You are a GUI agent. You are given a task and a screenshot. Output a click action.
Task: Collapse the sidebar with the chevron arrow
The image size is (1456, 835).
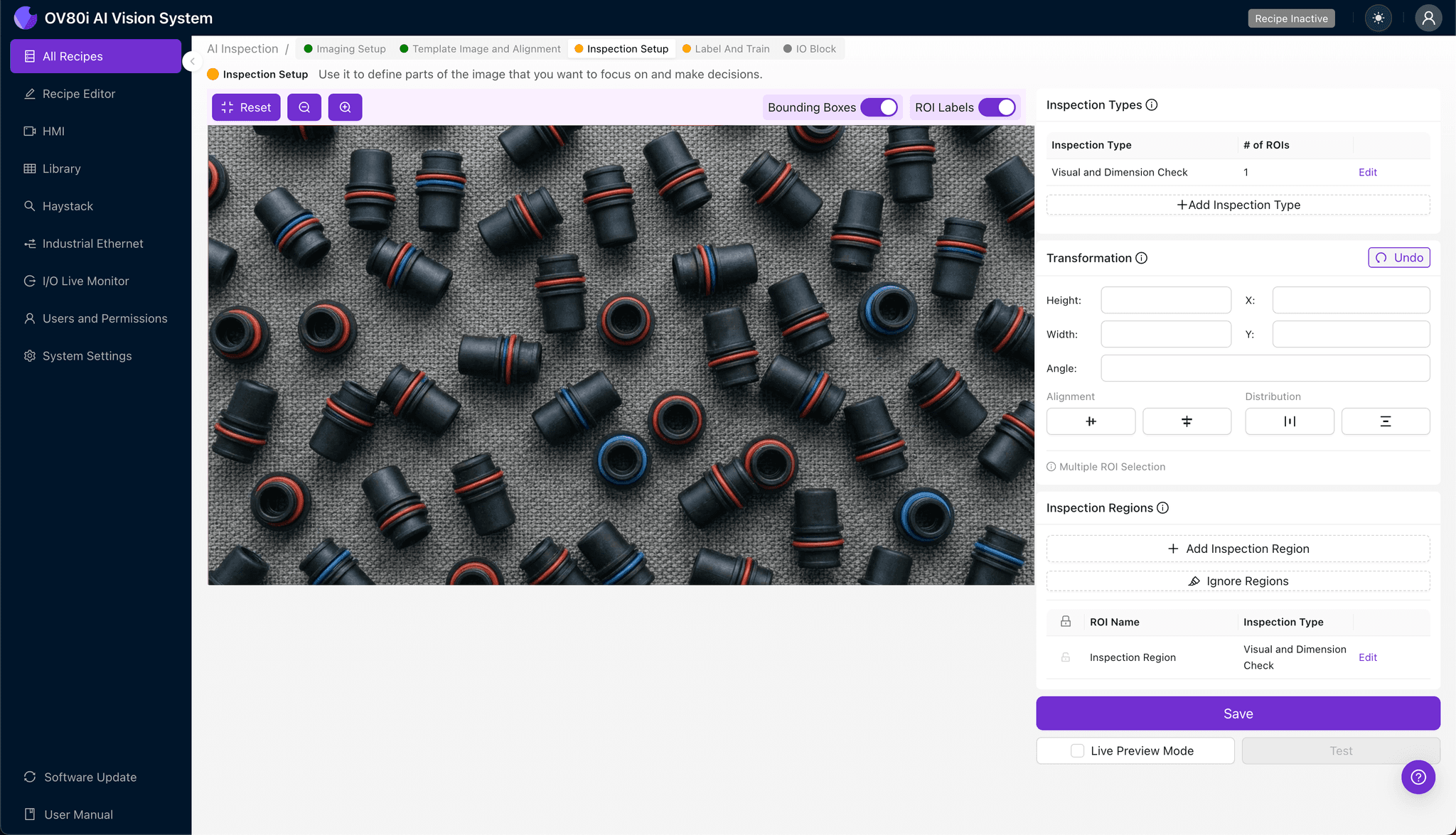192,61
